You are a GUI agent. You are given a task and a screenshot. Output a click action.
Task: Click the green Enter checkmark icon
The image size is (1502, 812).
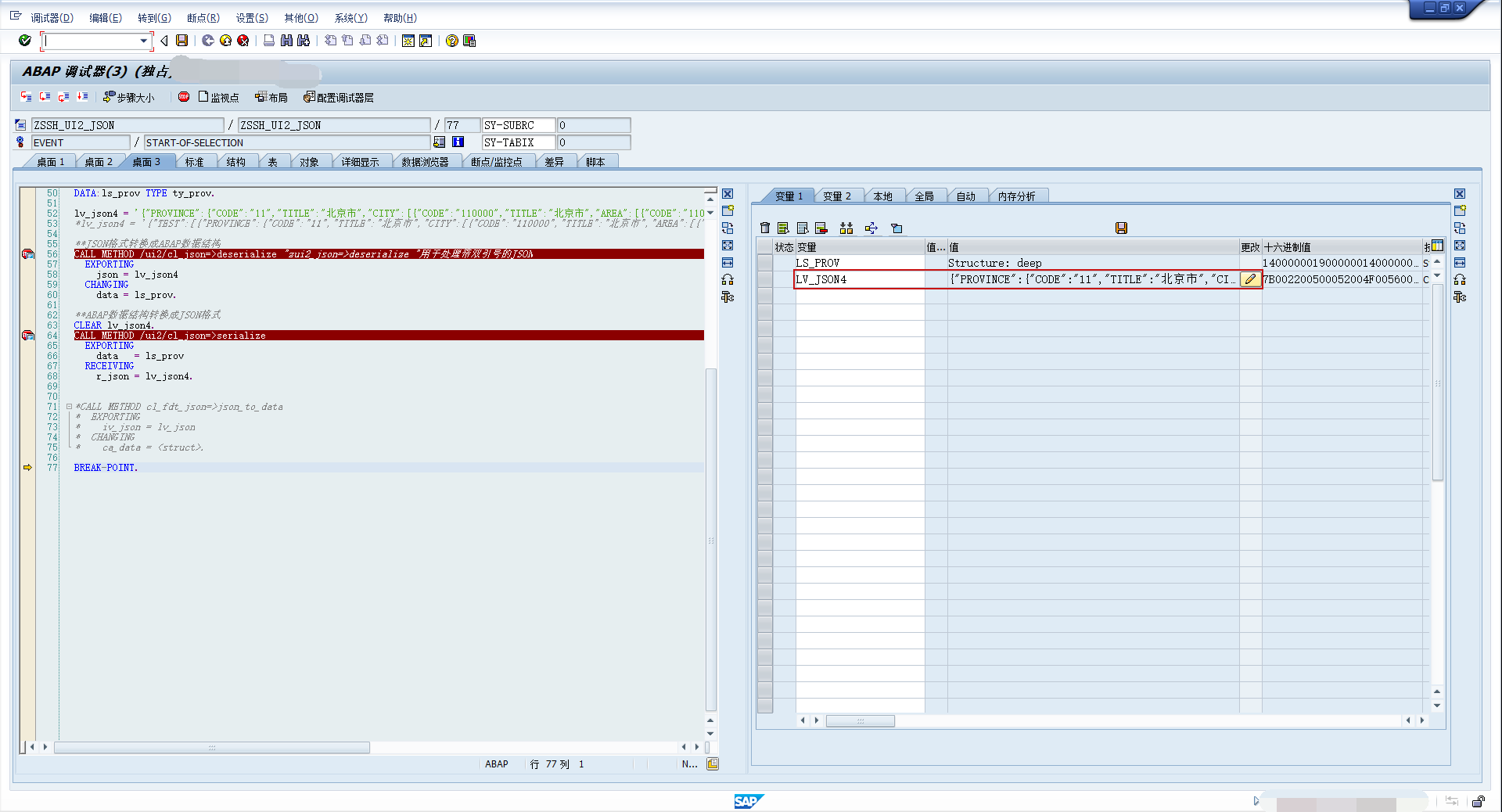pos(25,41)
